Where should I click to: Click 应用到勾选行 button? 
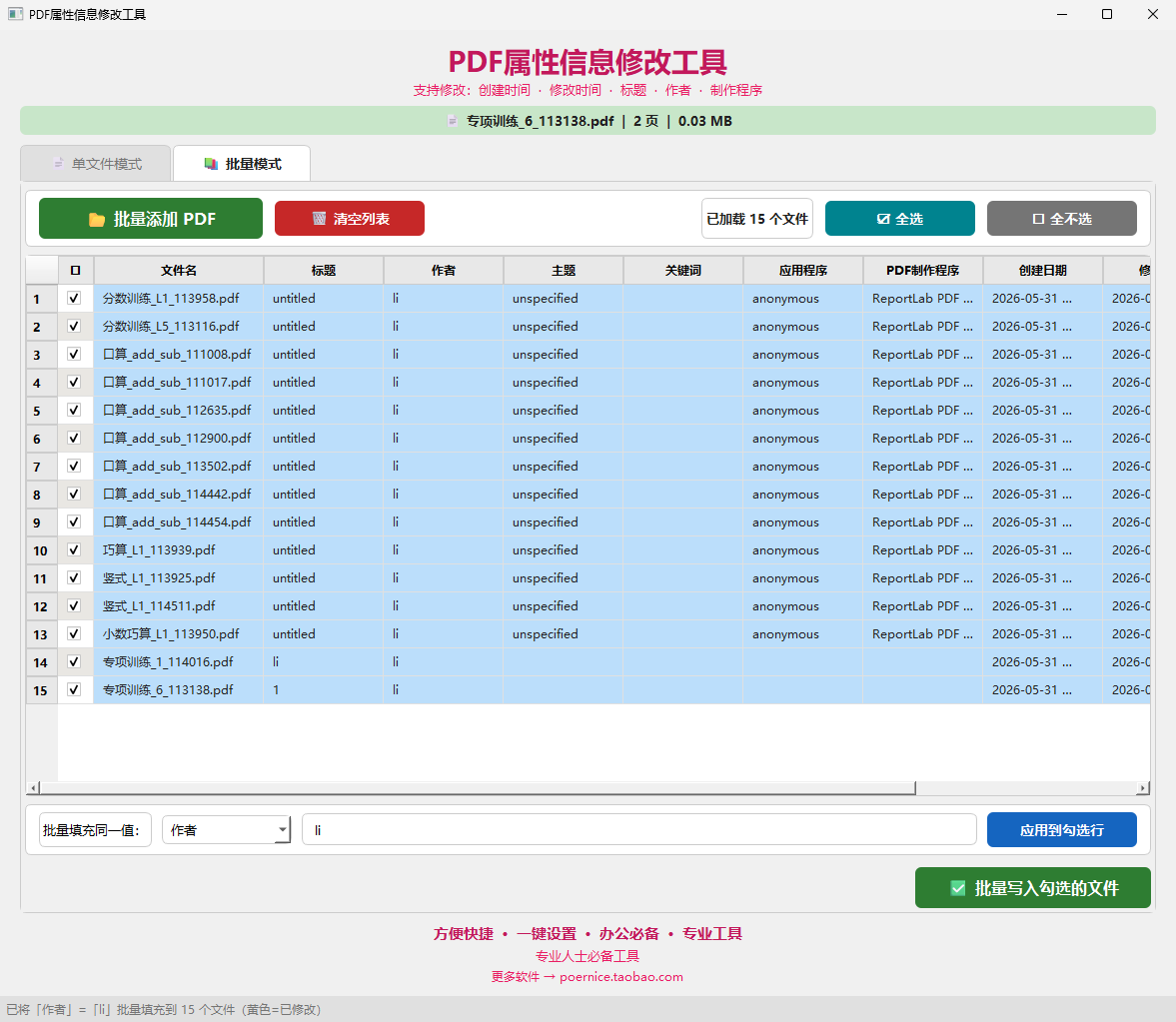1062,829
